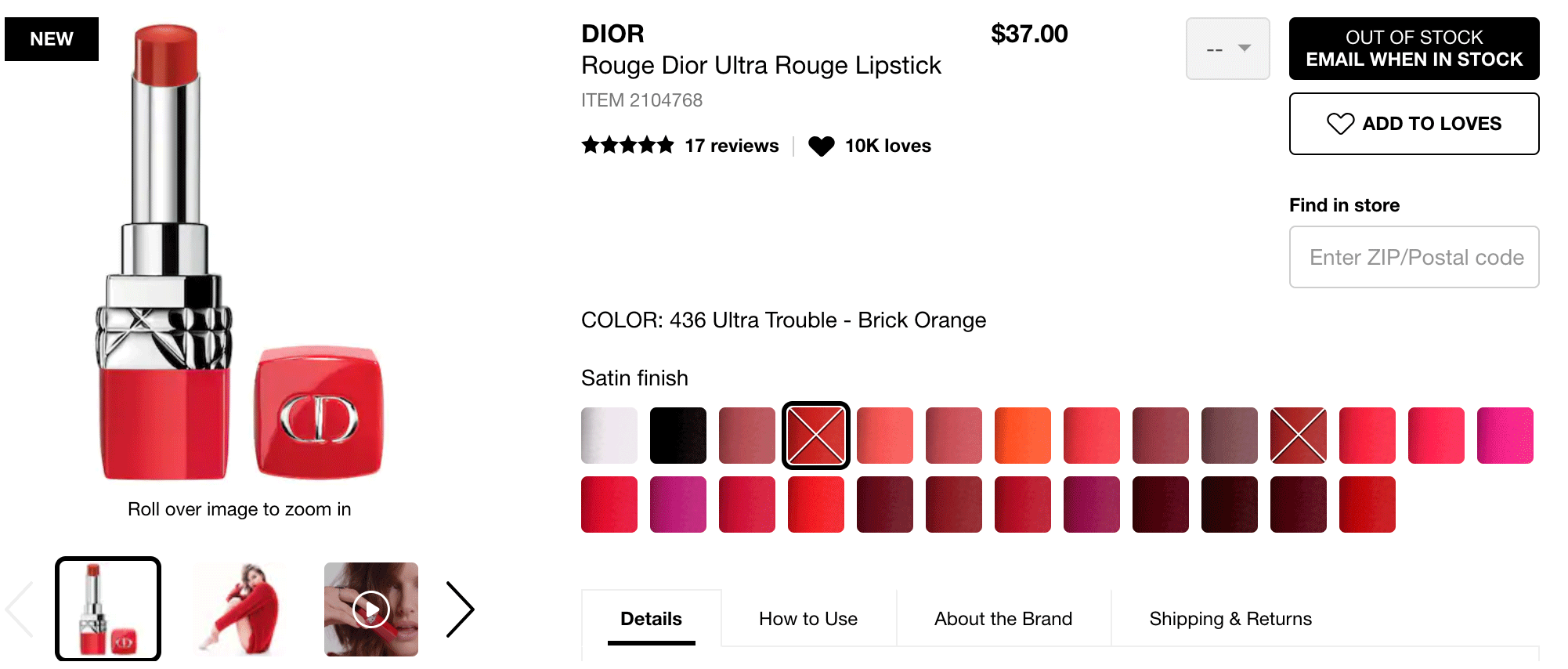Click the previous image carousel arrow

click(x=20, y=609)
